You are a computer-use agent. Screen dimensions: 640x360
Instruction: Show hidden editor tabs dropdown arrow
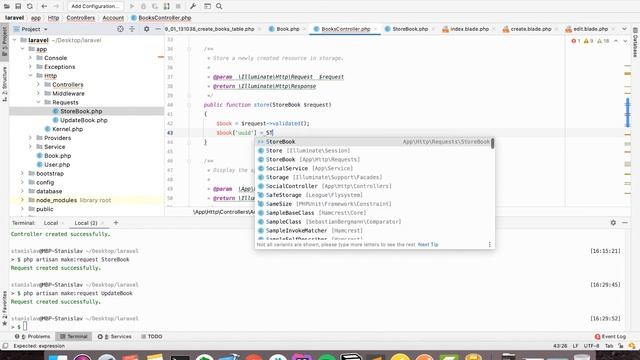pyautogui.click(x=624, y=29)
